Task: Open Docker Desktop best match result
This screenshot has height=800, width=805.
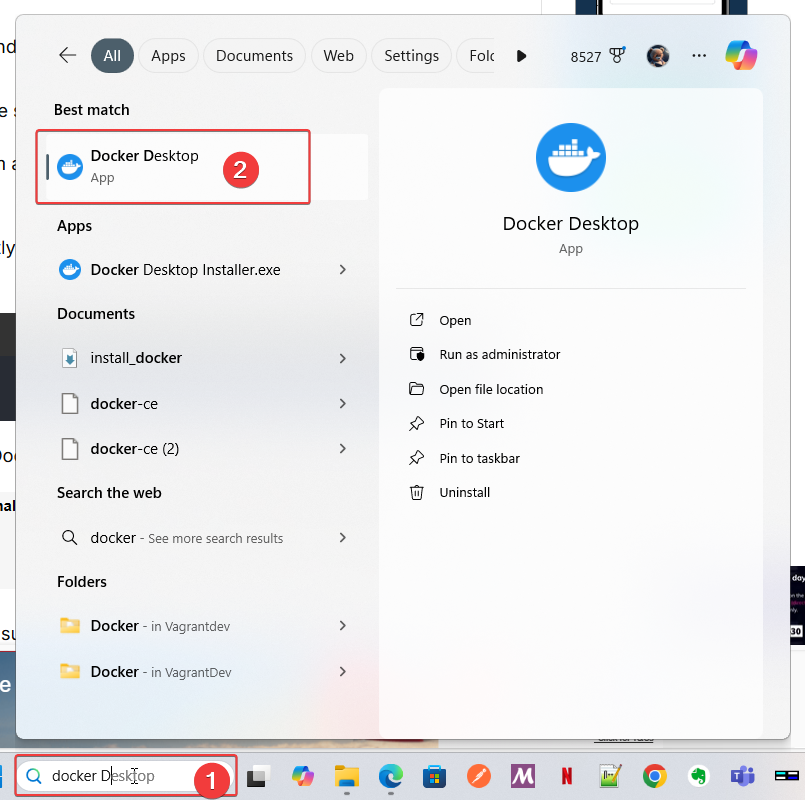Action: tap(206, 166)
